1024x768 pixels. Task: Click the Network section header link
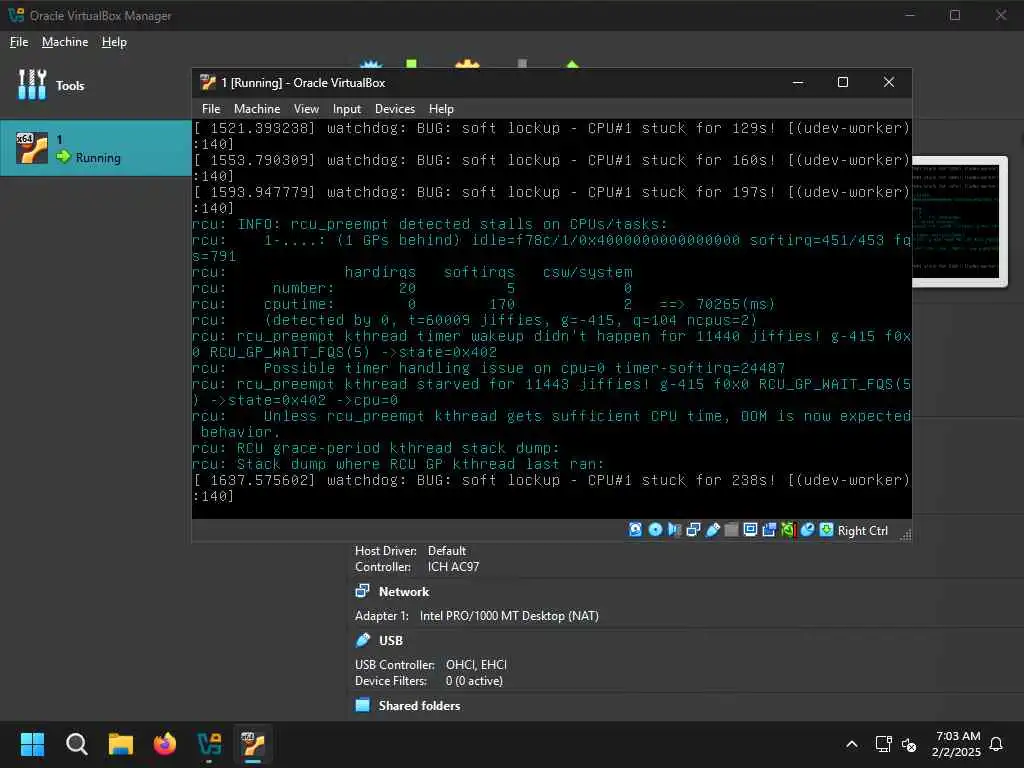point(404,592)
